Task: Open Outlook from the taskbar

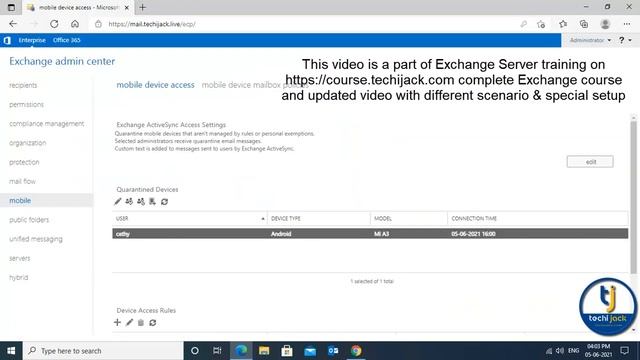Action: pyautogui.click(x=333, y=351)
